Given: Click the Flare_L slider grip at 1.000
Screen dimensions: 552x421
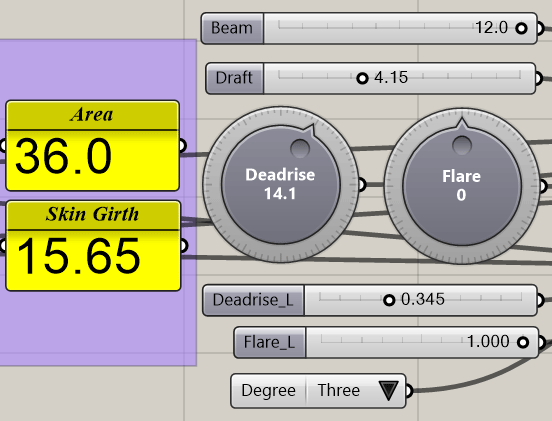Looking at the screenshot, I should pyautogui.click(x=523, y=342).
